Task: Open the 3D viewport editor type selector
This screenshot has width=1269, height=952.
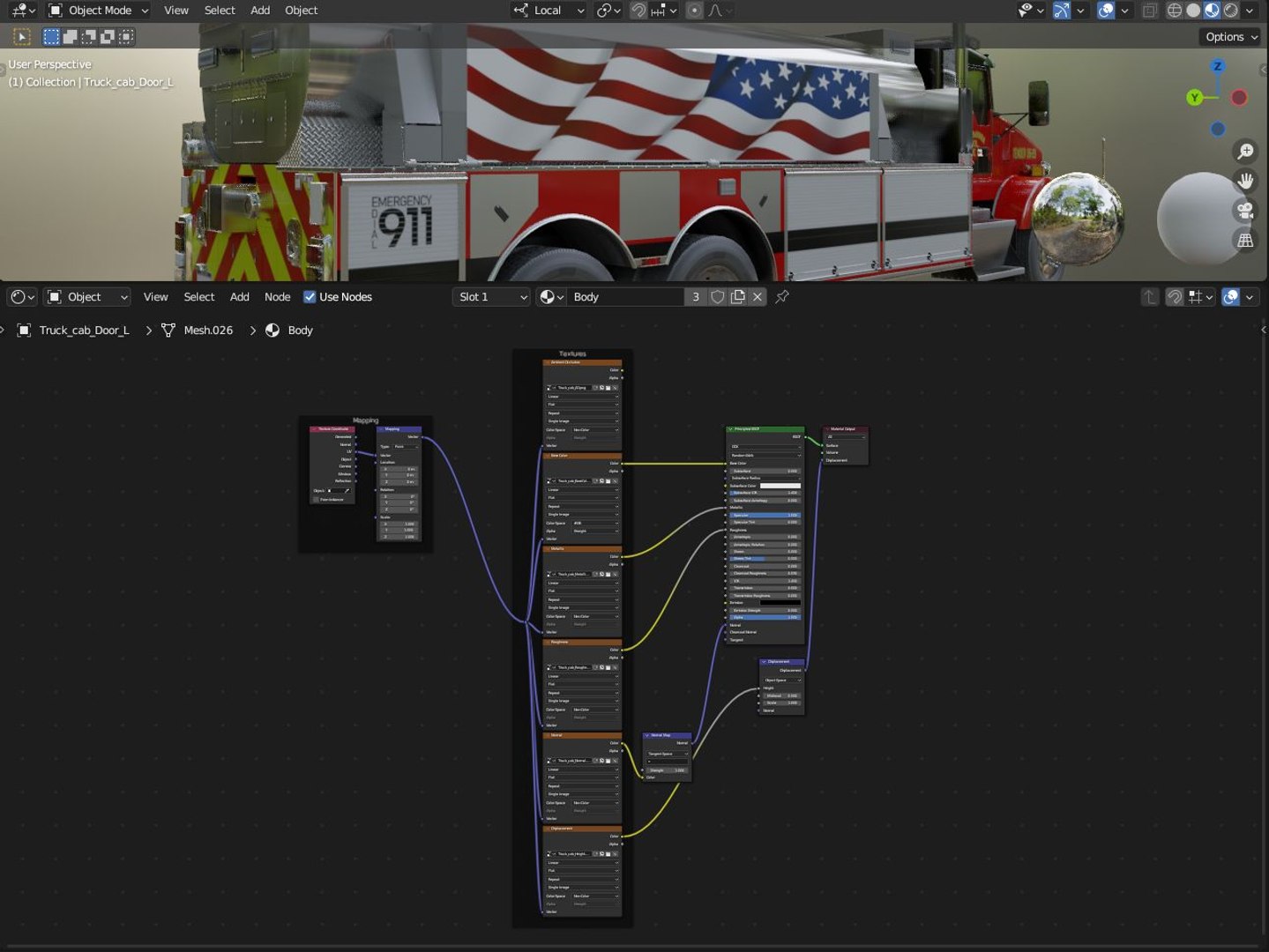Action: click(23, 11)
